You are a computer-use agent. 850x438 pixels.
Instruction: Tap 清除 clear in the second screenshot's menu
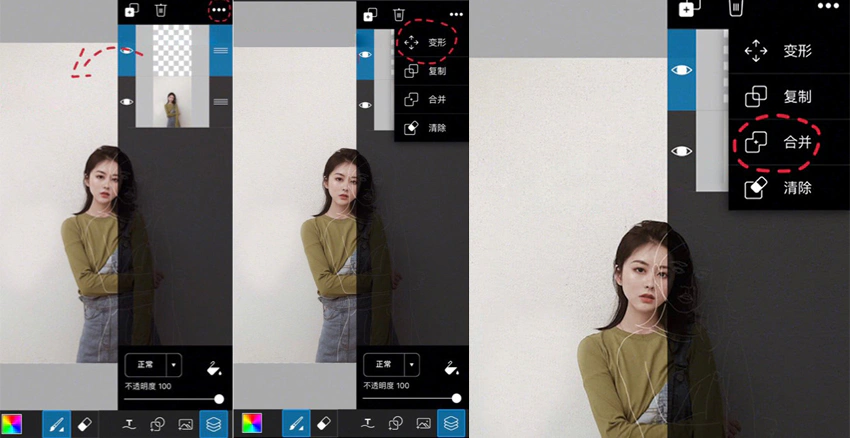[x=430, y=128]
